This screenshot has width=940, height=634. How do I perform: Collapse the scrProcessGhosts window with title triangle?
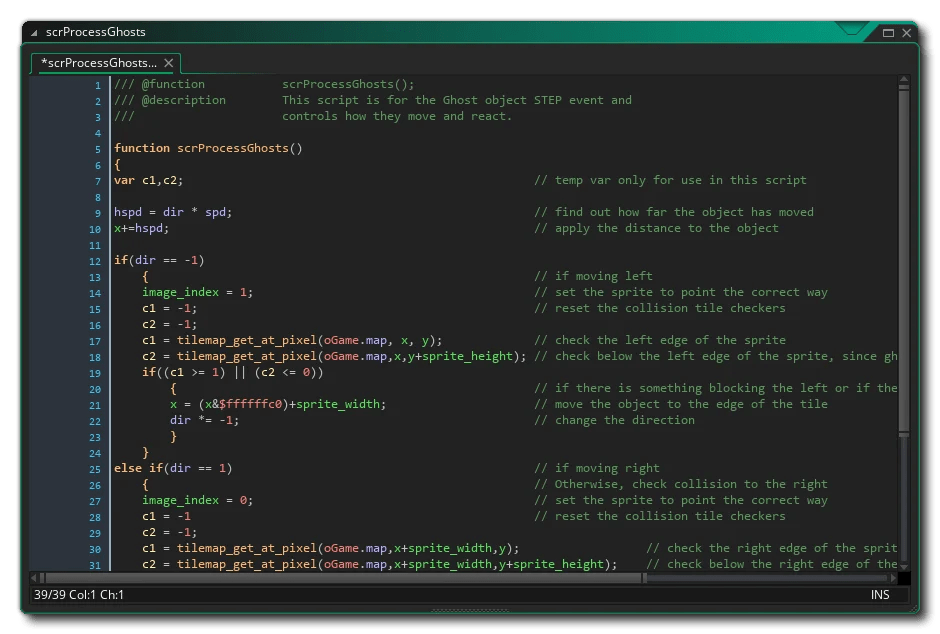[34, 33]
